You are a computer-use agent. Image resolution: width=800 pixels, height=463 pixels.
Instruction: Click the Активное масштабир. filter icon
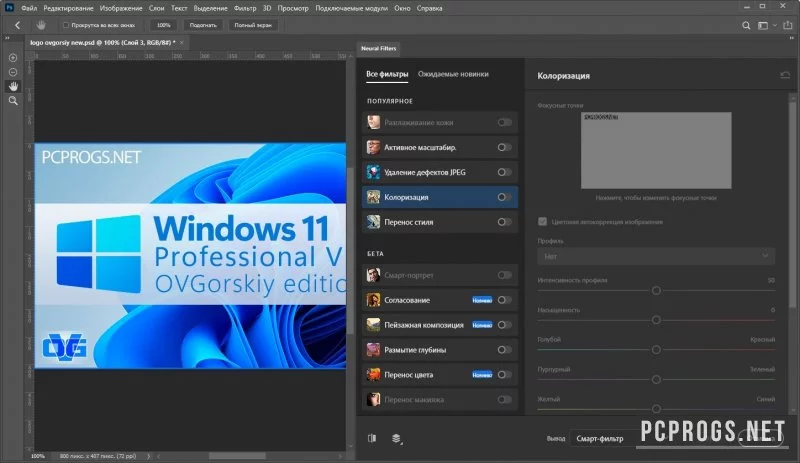[373, 147]
